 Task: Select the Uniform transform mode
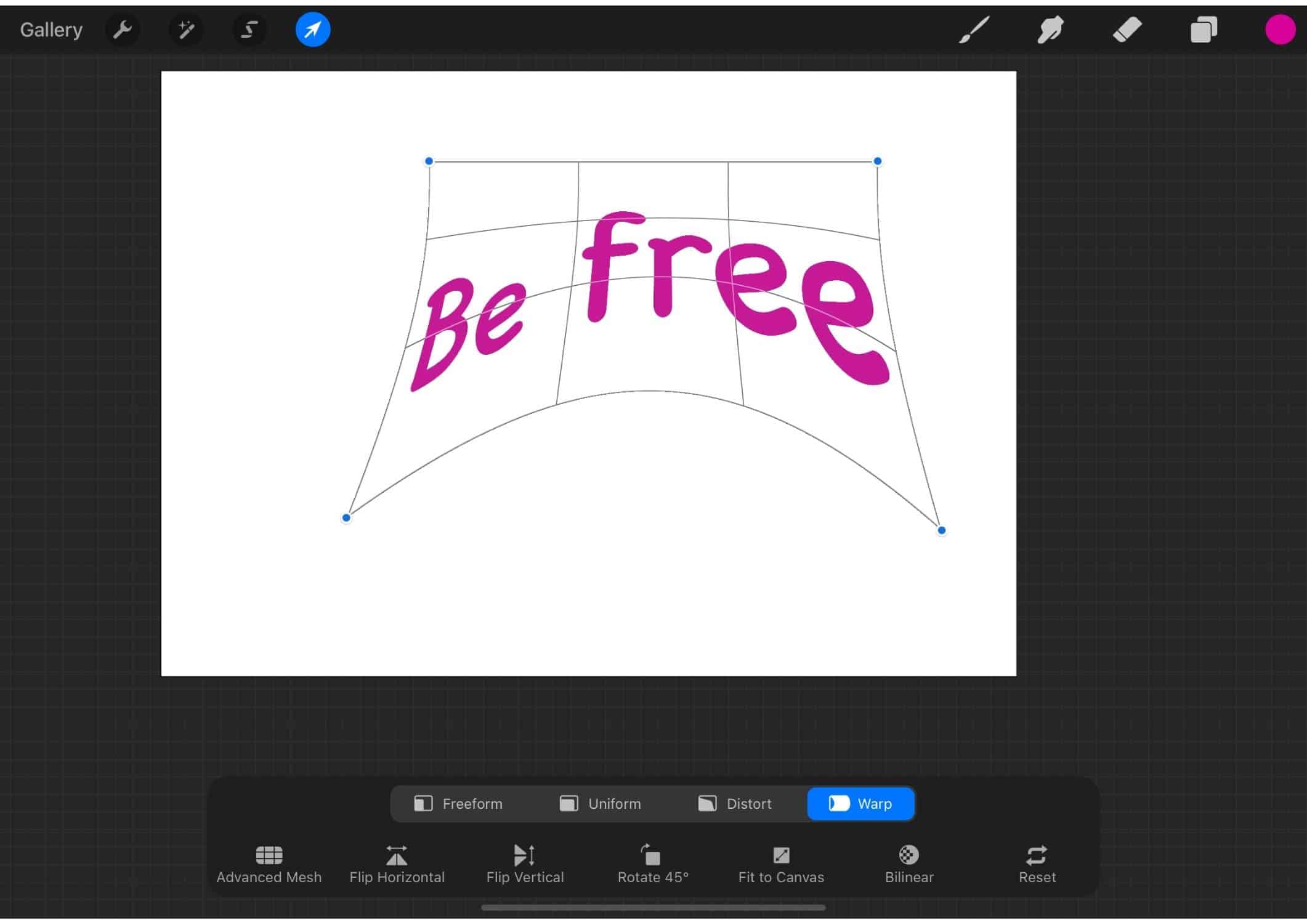pyautogui.click(x=601, y=804)
